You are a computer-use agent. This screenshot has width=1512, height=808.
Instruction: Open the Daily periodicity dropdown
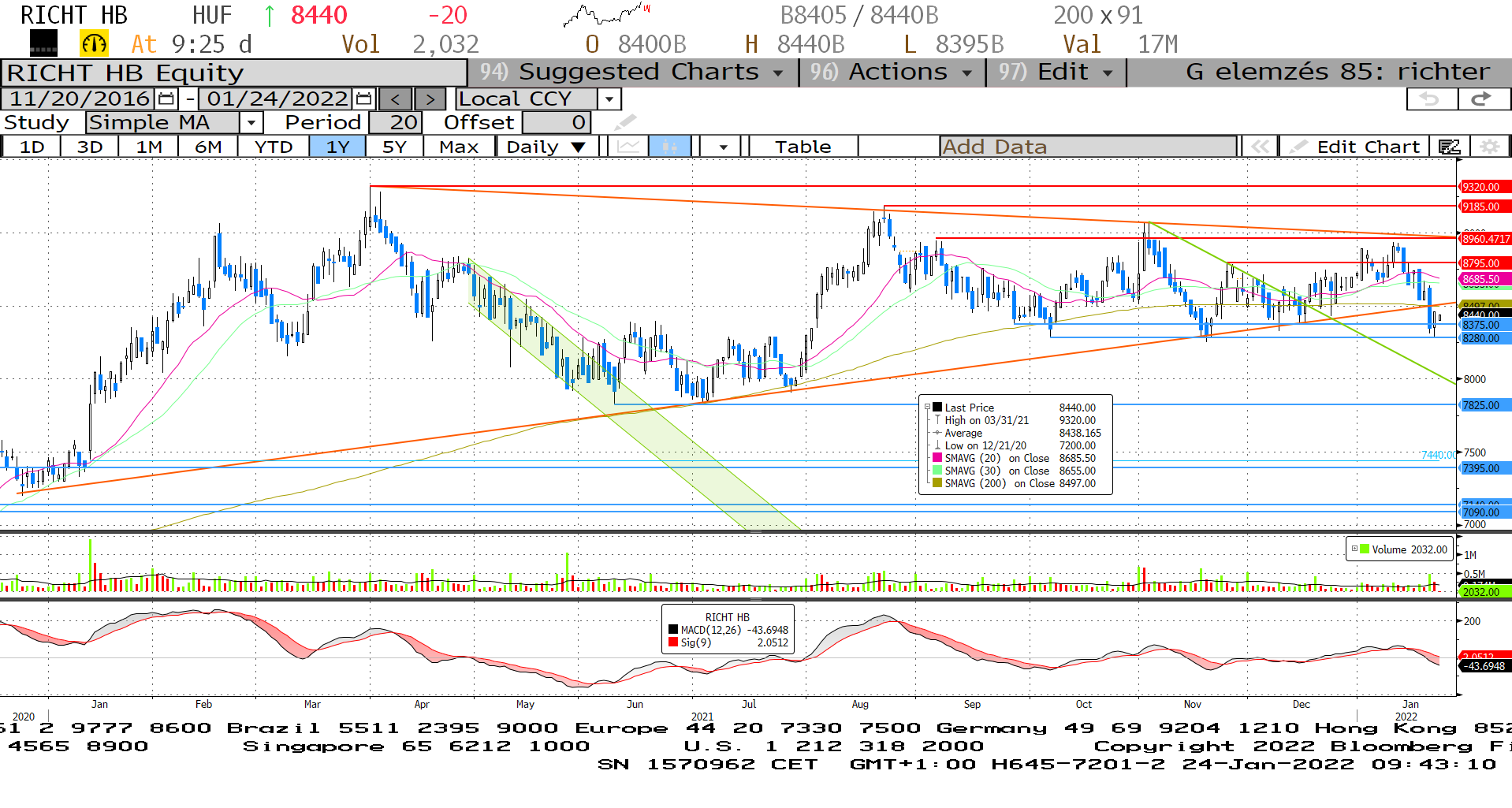(x=546, y=147)
